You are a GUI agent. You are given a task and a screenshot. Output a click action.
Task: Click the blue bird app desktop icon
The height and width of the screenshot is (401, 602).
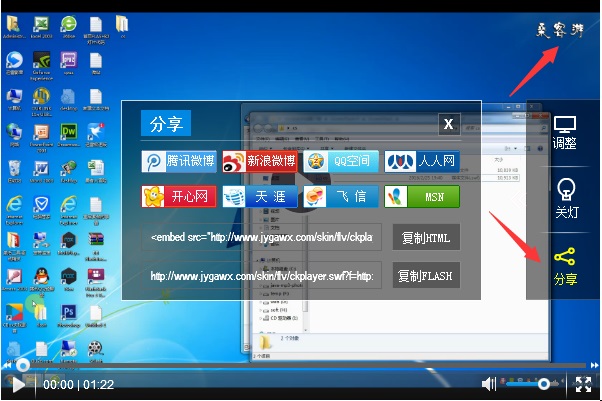[96, 135]
